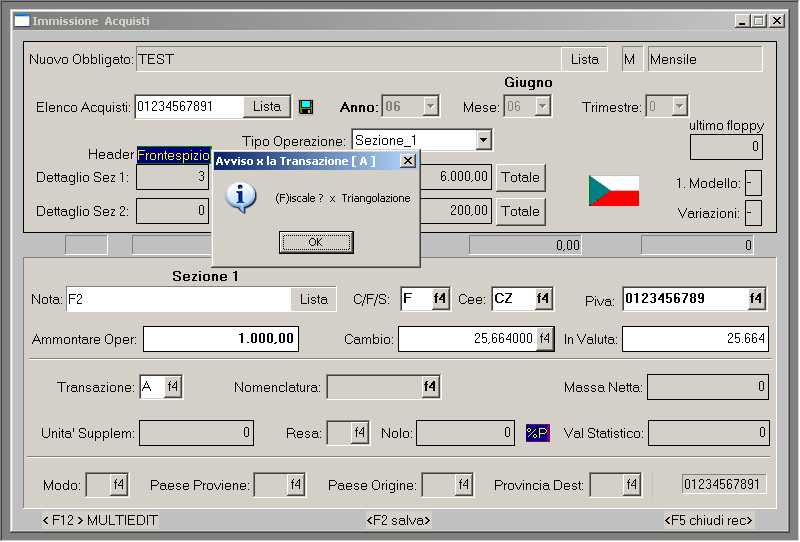
Task: Click the info icon in the dialog
Action: [240, 197]
